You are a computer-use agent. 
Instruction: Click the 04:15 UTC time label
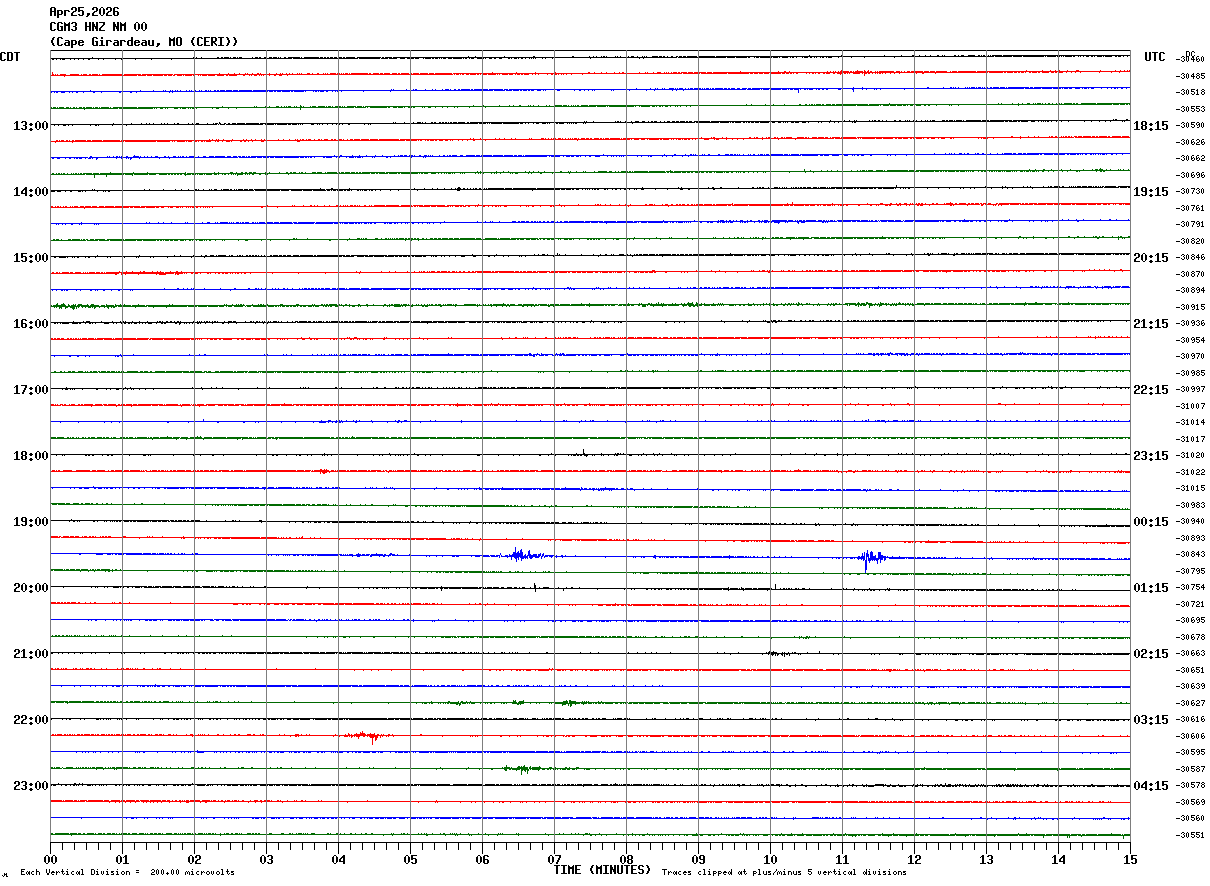(x=1151, y=786)
